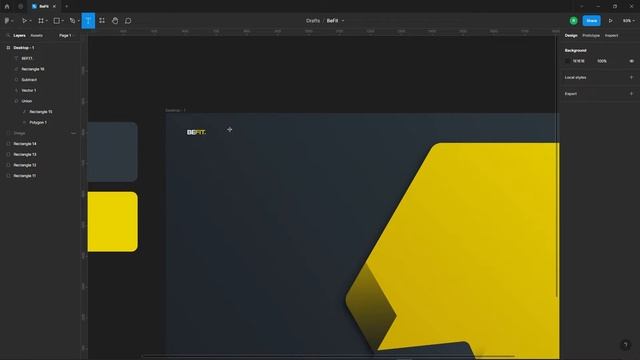Select the Move tool arrow
Image resolution: width=640 pixels, height=360 pixels.
coord(24,20)
